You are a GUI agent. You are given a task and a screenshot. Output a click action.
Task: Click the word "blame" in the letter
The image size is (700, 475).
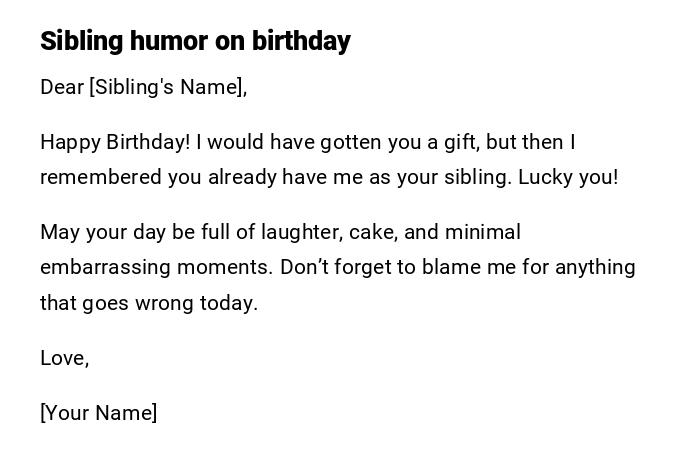click(469, 267)
